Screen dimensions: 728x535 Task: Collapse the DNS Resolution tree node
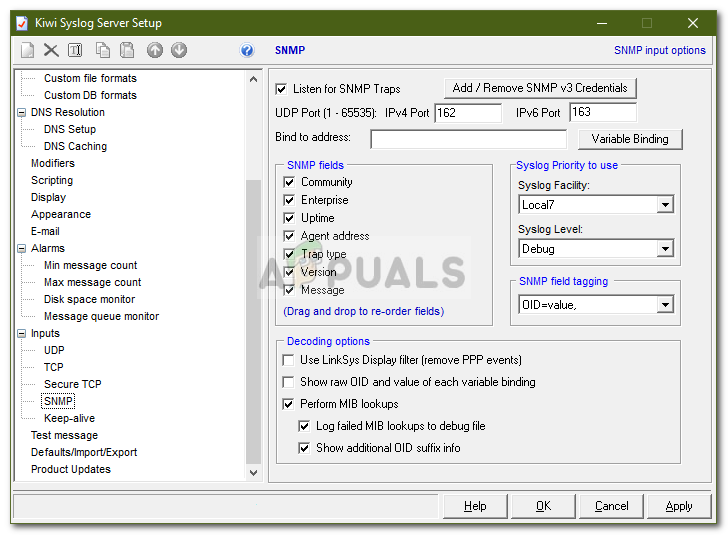22,112
